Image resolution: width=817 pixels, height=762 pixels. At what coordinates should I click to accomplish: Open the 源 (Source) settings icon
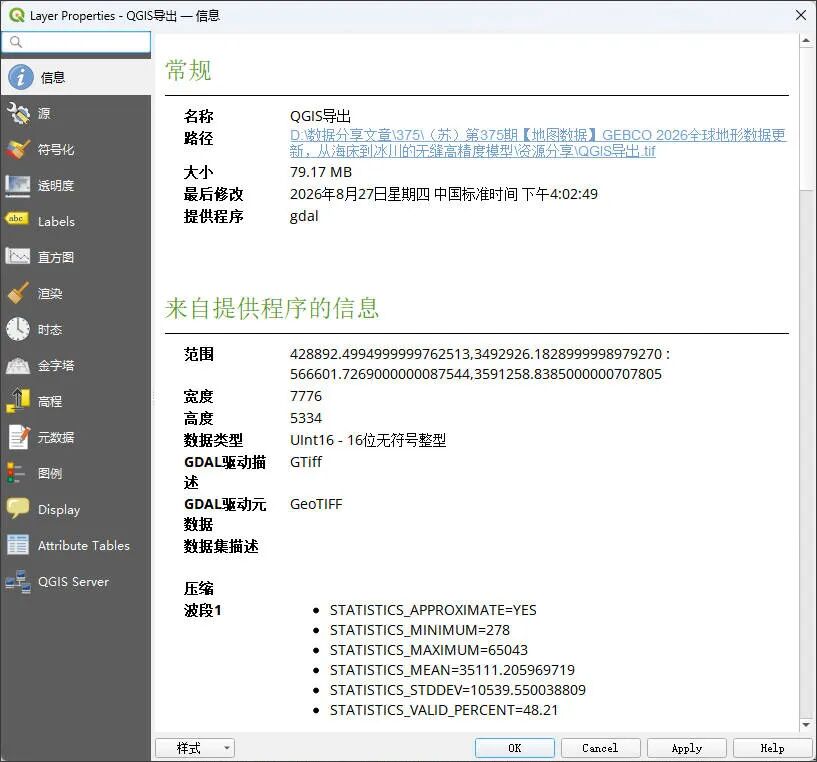18,113
